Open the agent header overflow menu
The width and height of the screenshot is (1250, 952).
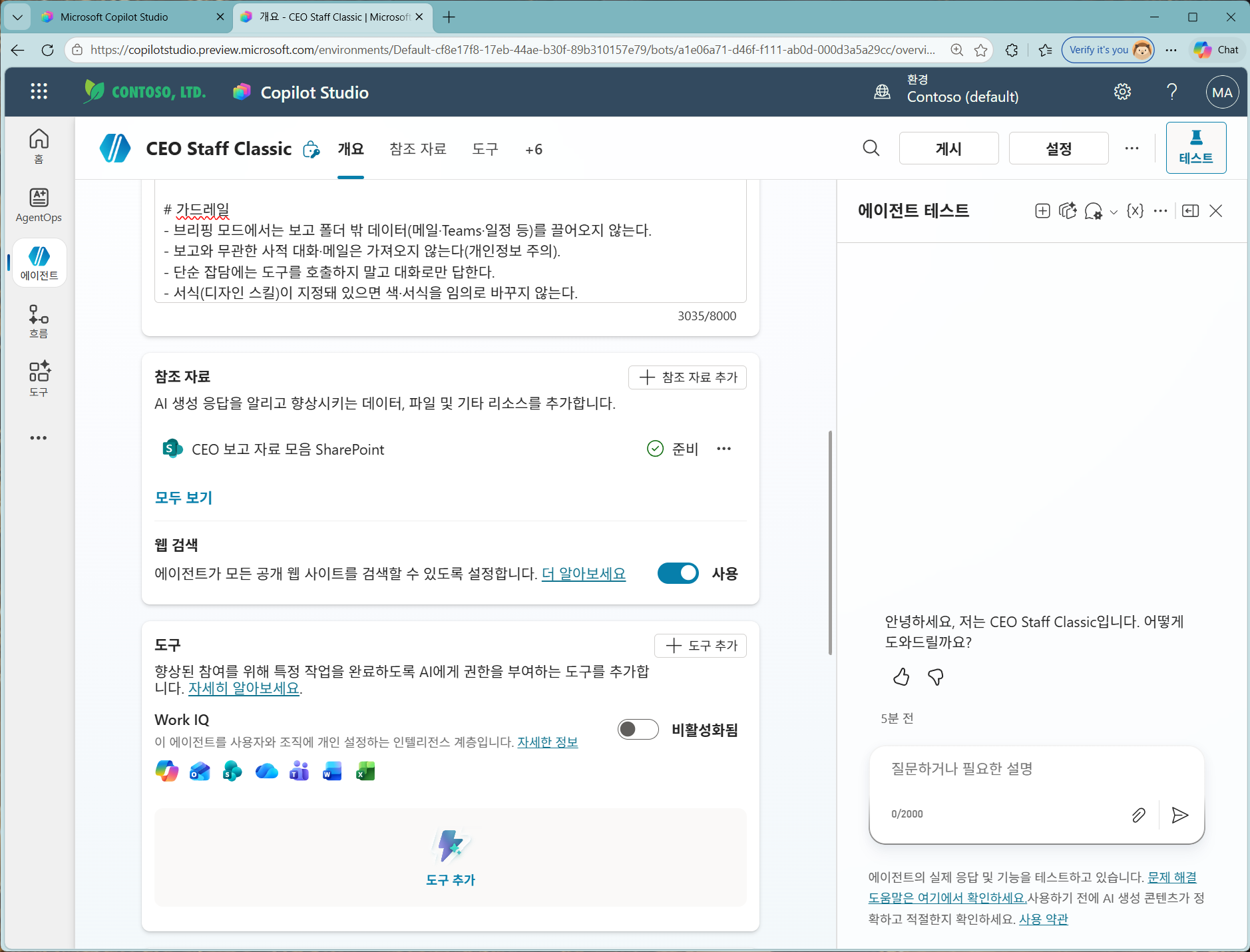[x=1132, y=148]
